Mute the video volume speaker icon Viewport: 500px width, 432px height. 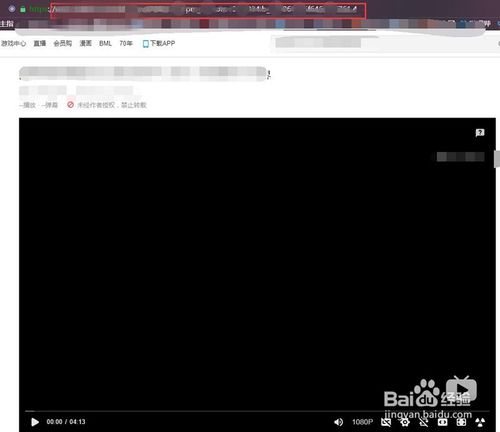coord(338,422)
